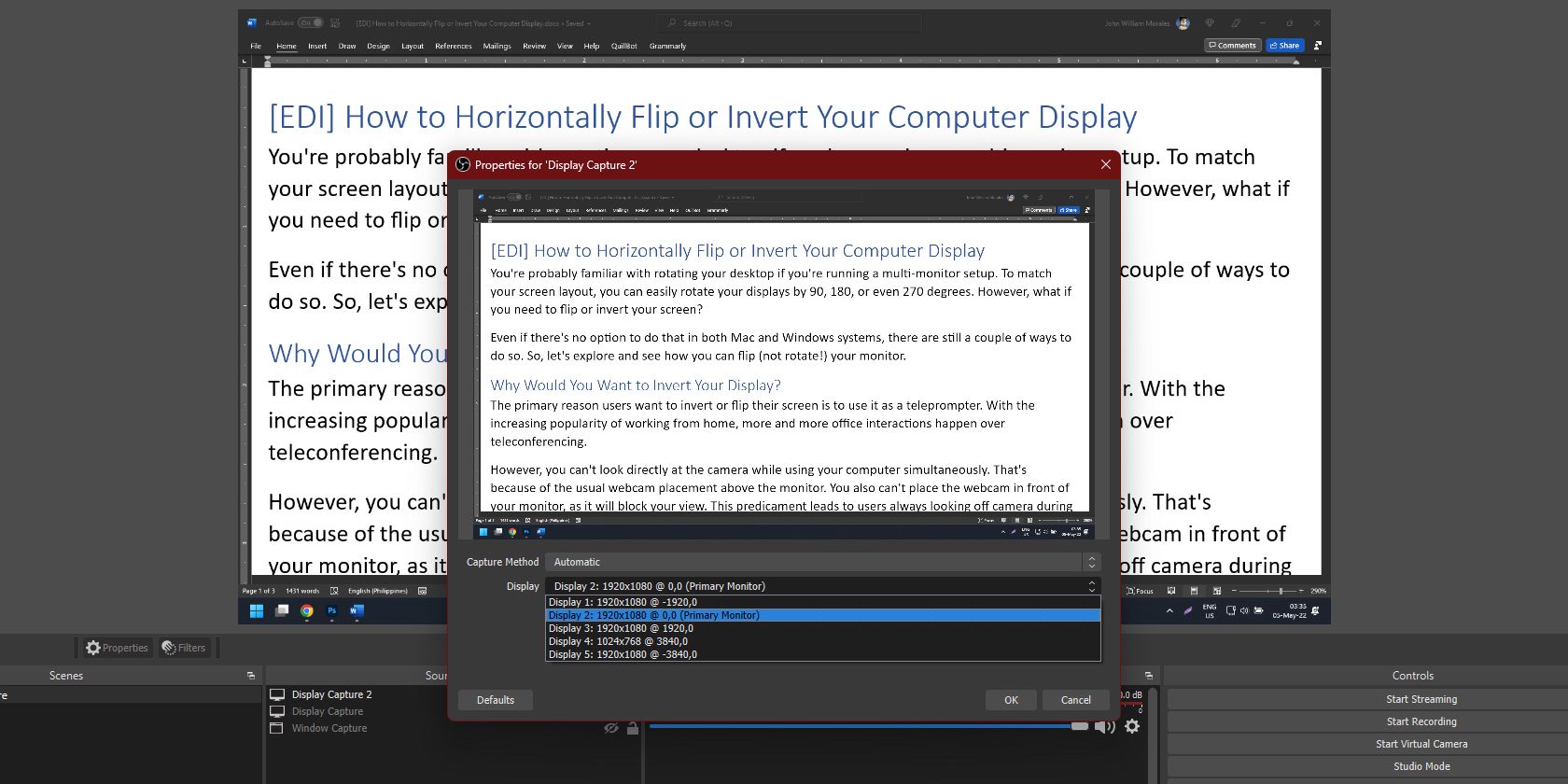Open Properties for the selected source
The width and height of the screenshot is (1568, 784).
click(117, 648)
